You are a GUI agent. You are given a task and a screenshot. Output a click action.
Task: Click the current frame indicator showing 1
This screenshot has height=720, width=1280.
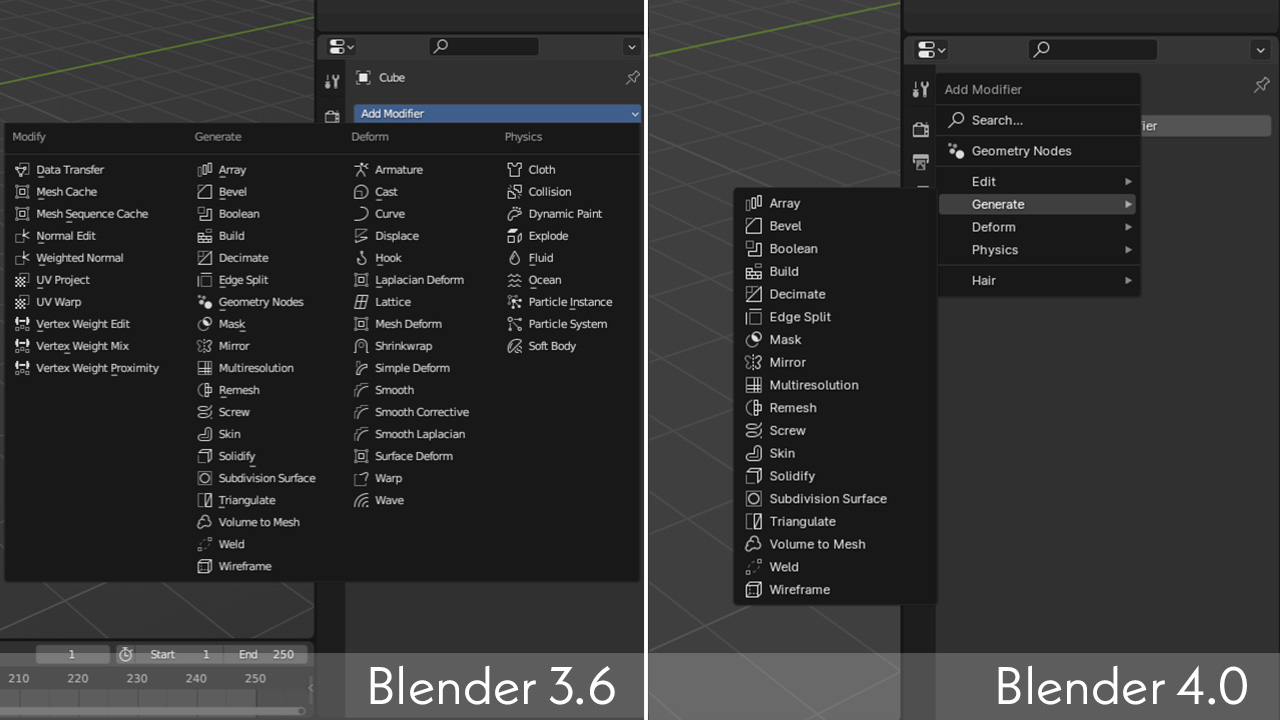(72, 653)
